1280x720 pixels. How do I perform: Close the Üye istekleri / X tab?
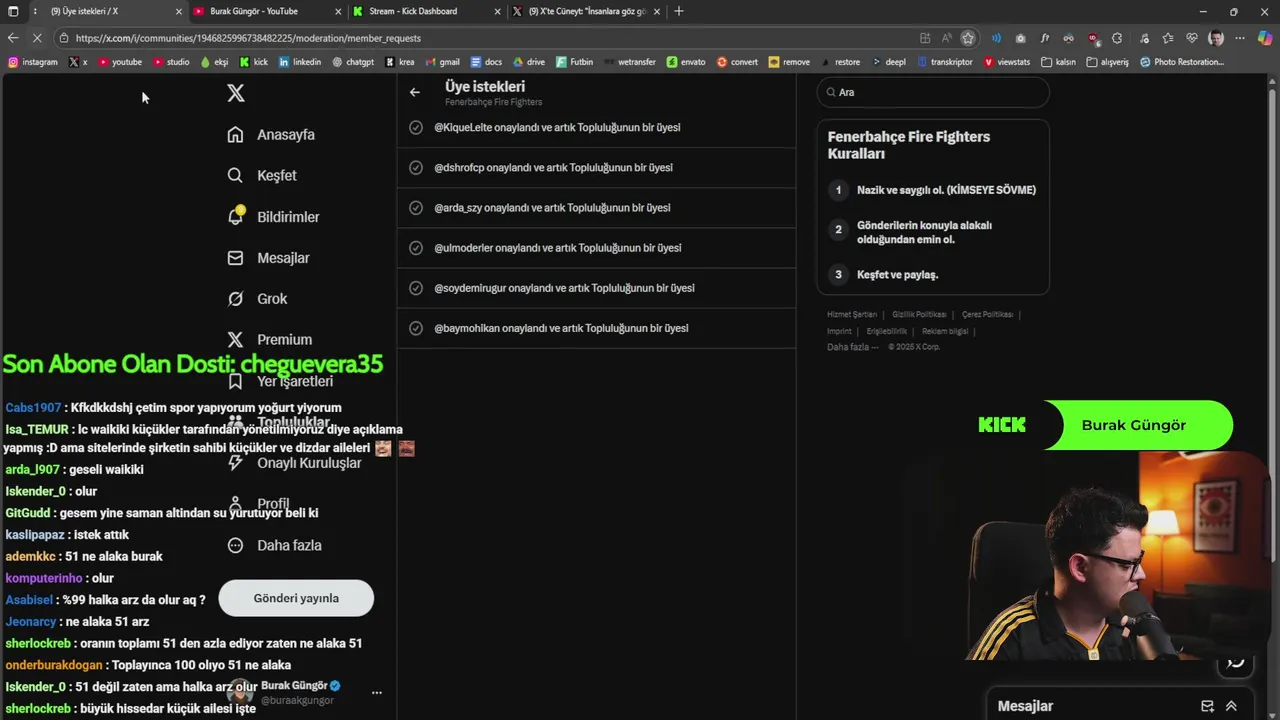tap(179, 11)
